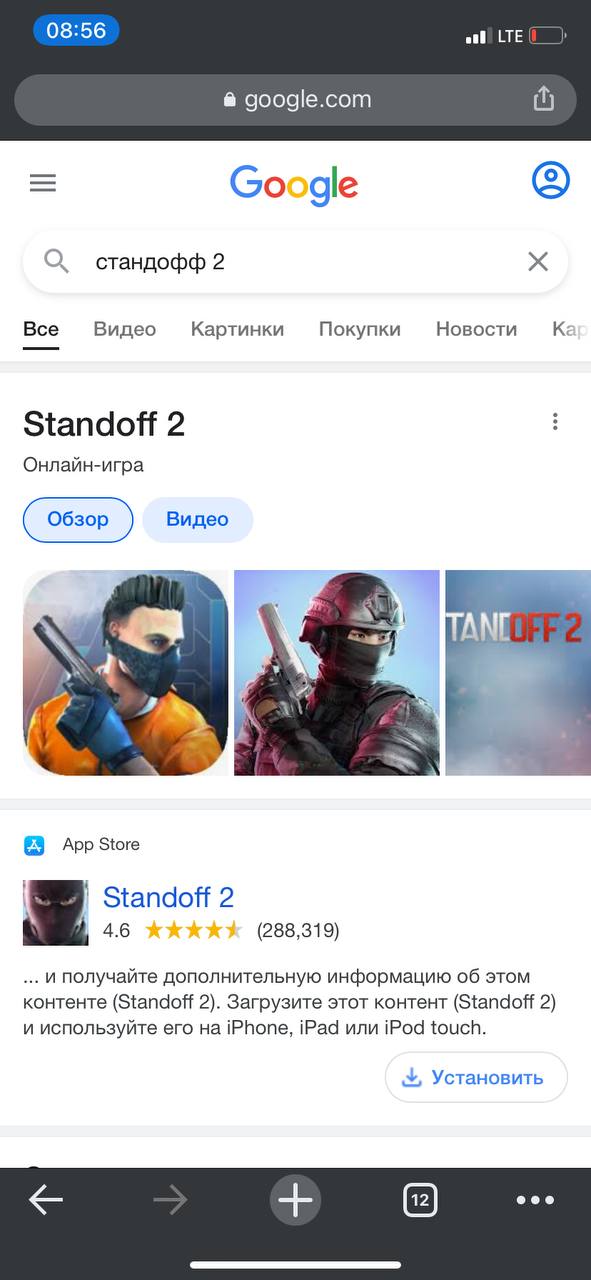Tap the Установить install button
The image size is (591, 1280).
point(476,1077)
